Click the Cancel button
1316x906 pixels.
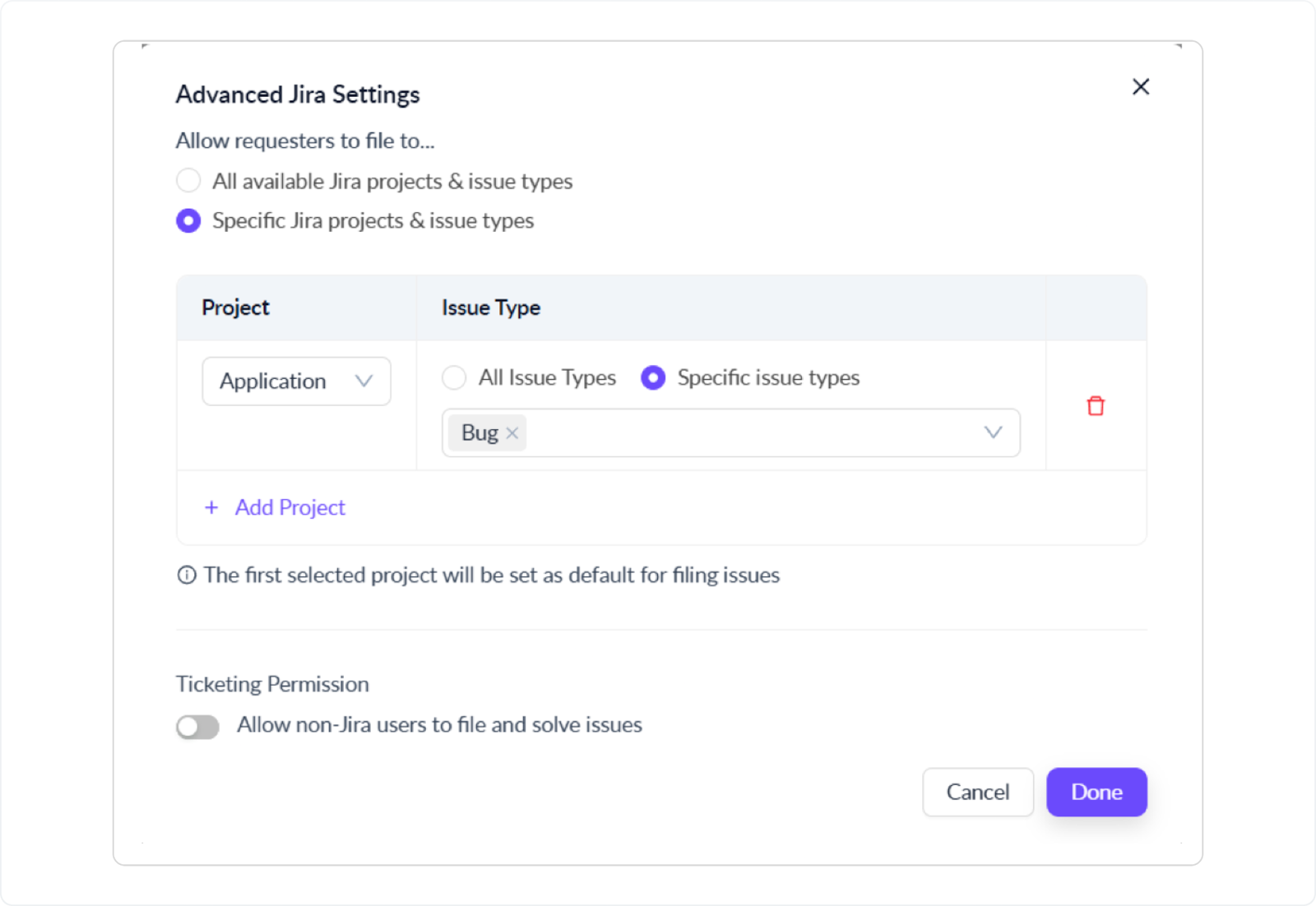pos(978,792)
